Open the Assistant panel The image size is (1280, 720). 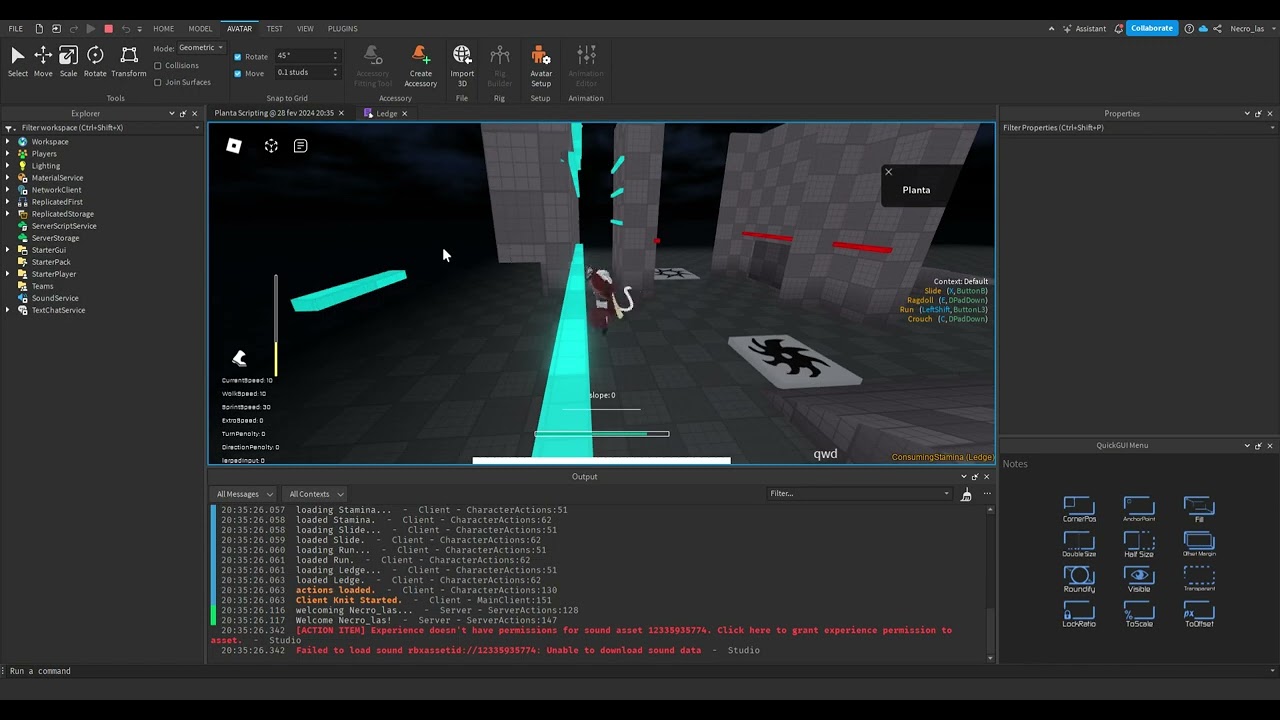[1085, 29]
